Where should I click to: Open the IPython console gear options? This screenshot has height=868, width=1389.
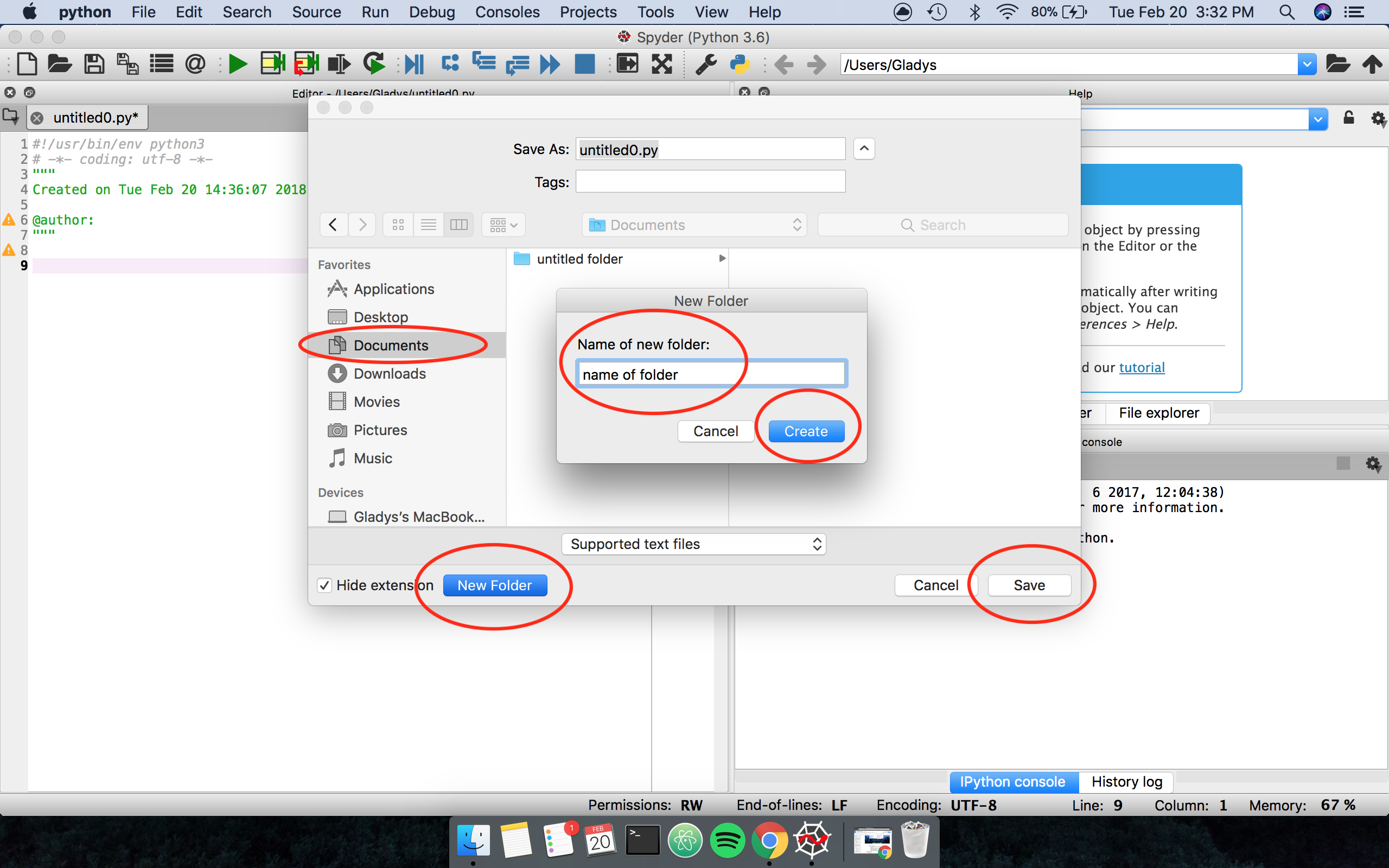[x=1373, y=464]
